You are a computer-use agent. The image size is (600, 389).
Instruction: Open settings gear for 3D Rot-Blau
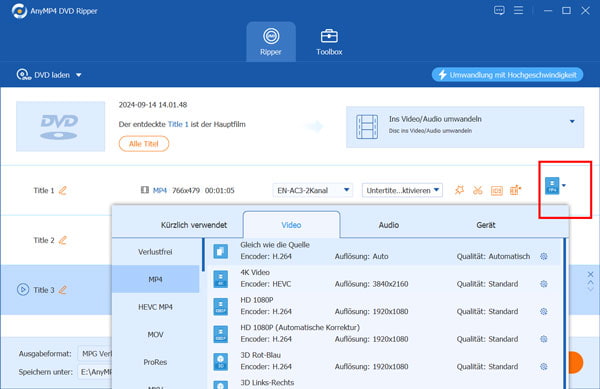pos(544,366)
